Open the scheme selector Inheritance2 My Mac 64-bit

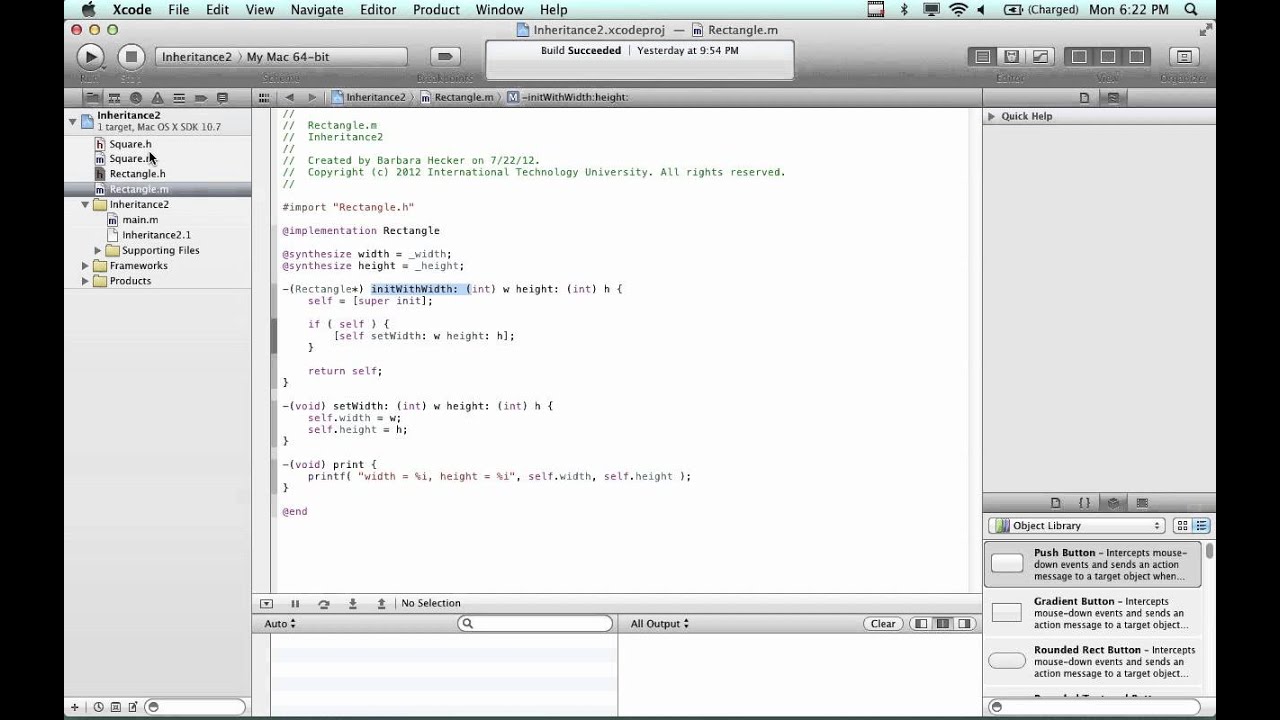[x=281, y=57]
